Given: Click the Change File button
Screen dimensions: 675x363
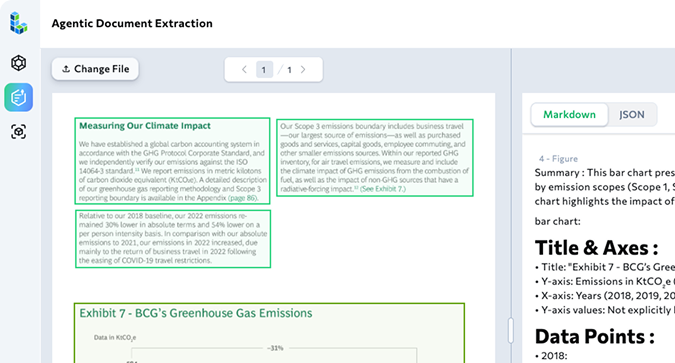Looking at the screenshot, I should click(95, 69).
